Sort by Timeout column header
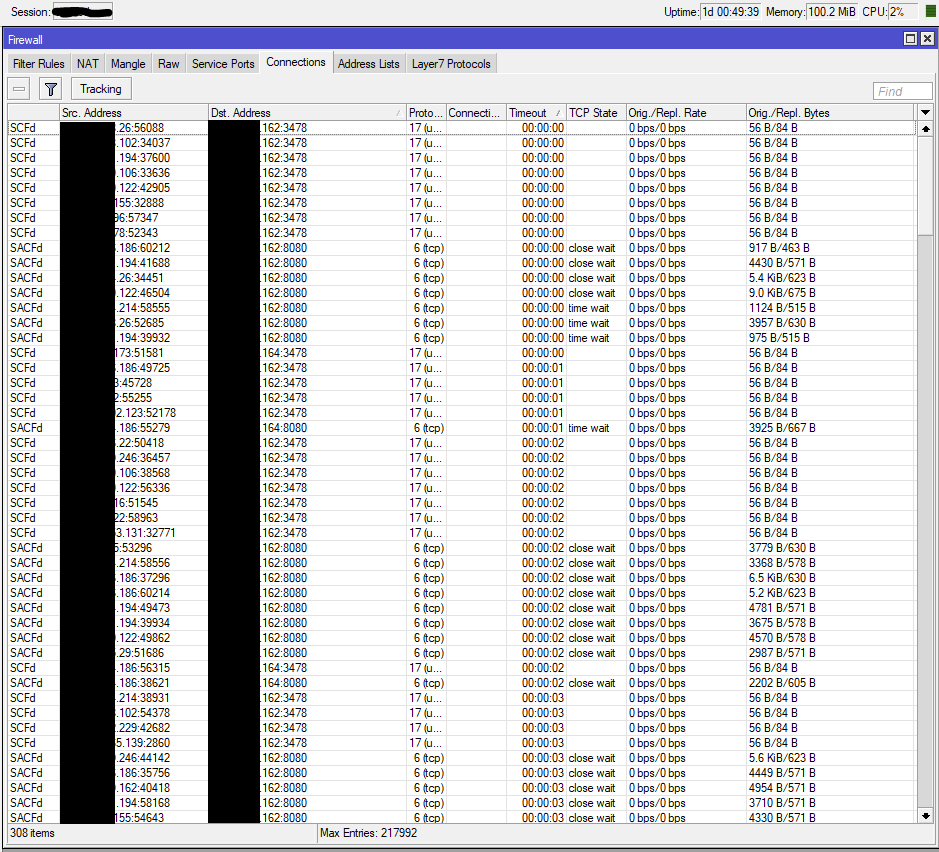Viewport: 939px width, 852px height. (536, 113)
